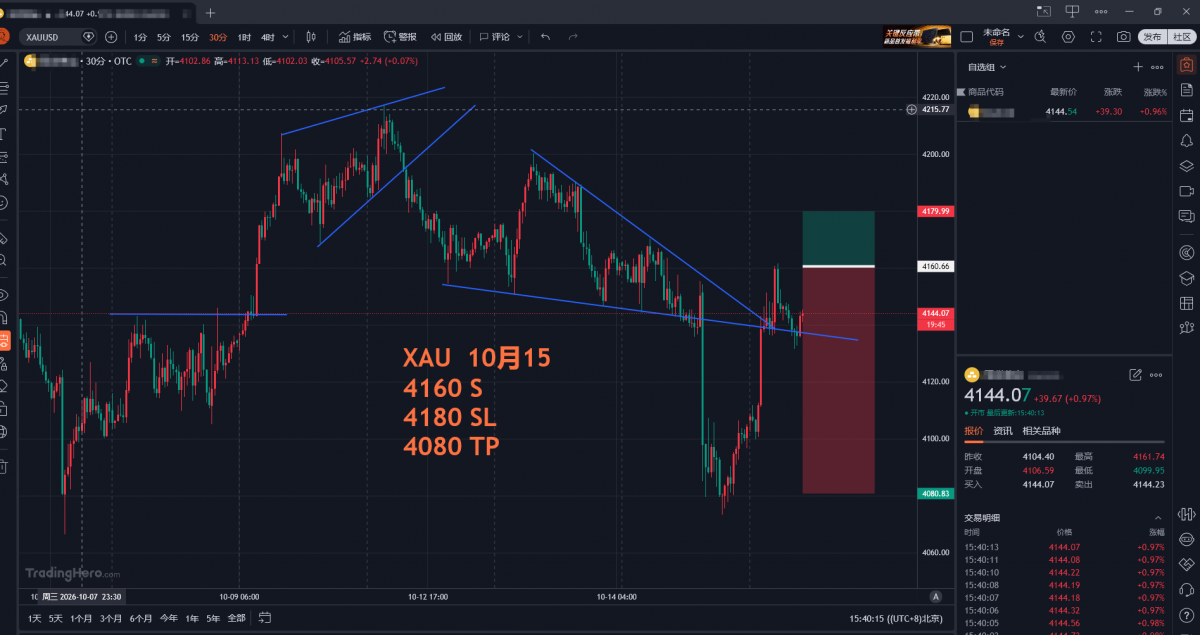Screen dimensions: 1200x635
Task: Start bar replay (回放)
Action: pyautogui.click(x=446, y=37)
